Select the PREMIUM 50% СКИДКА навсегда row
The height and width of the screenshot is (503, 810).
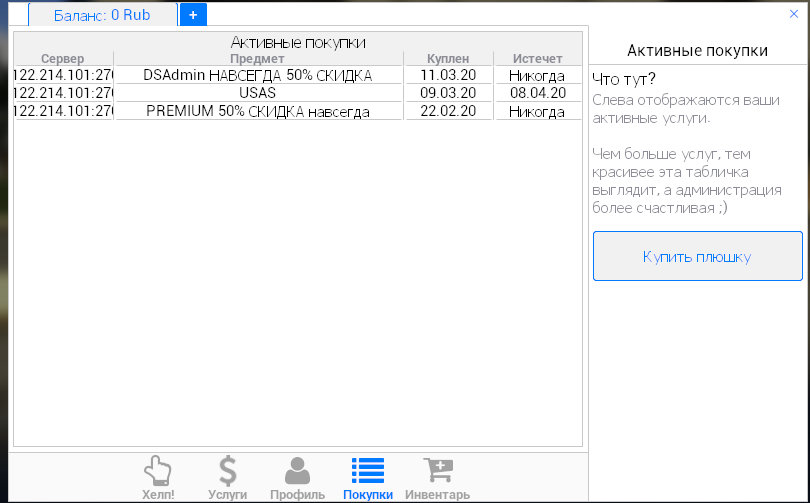pyautogui.click(x=258, y=111)
